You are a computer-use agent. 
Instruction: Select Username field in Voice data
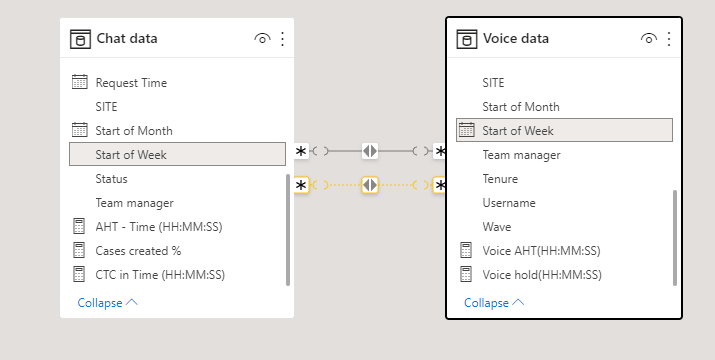click(509, 203)
